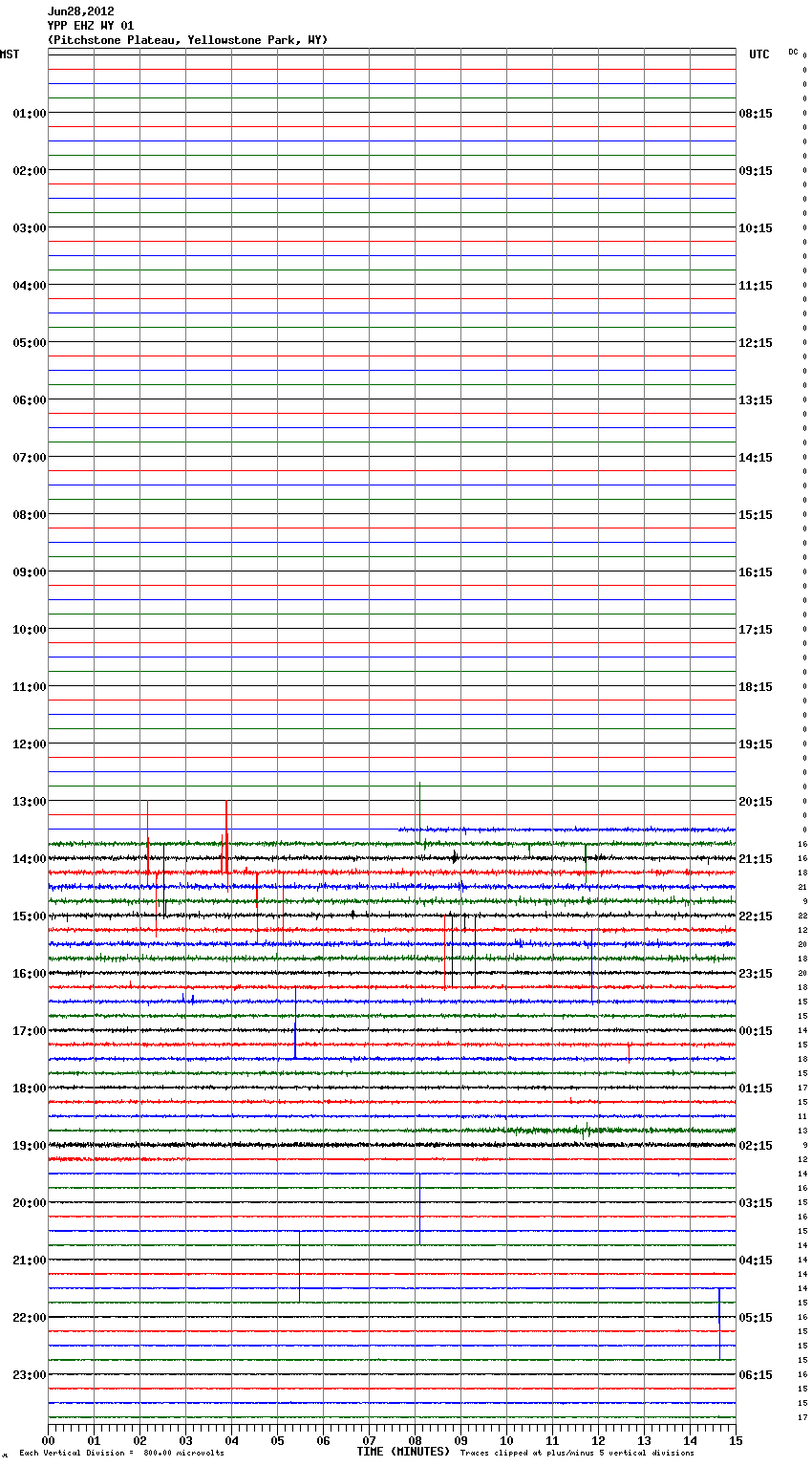Image resolution: width=812 pixels, height=1466 pixels.
Task: Select the 13:00 MST time label
Action: pyautogui.click(x=30, y=802)
